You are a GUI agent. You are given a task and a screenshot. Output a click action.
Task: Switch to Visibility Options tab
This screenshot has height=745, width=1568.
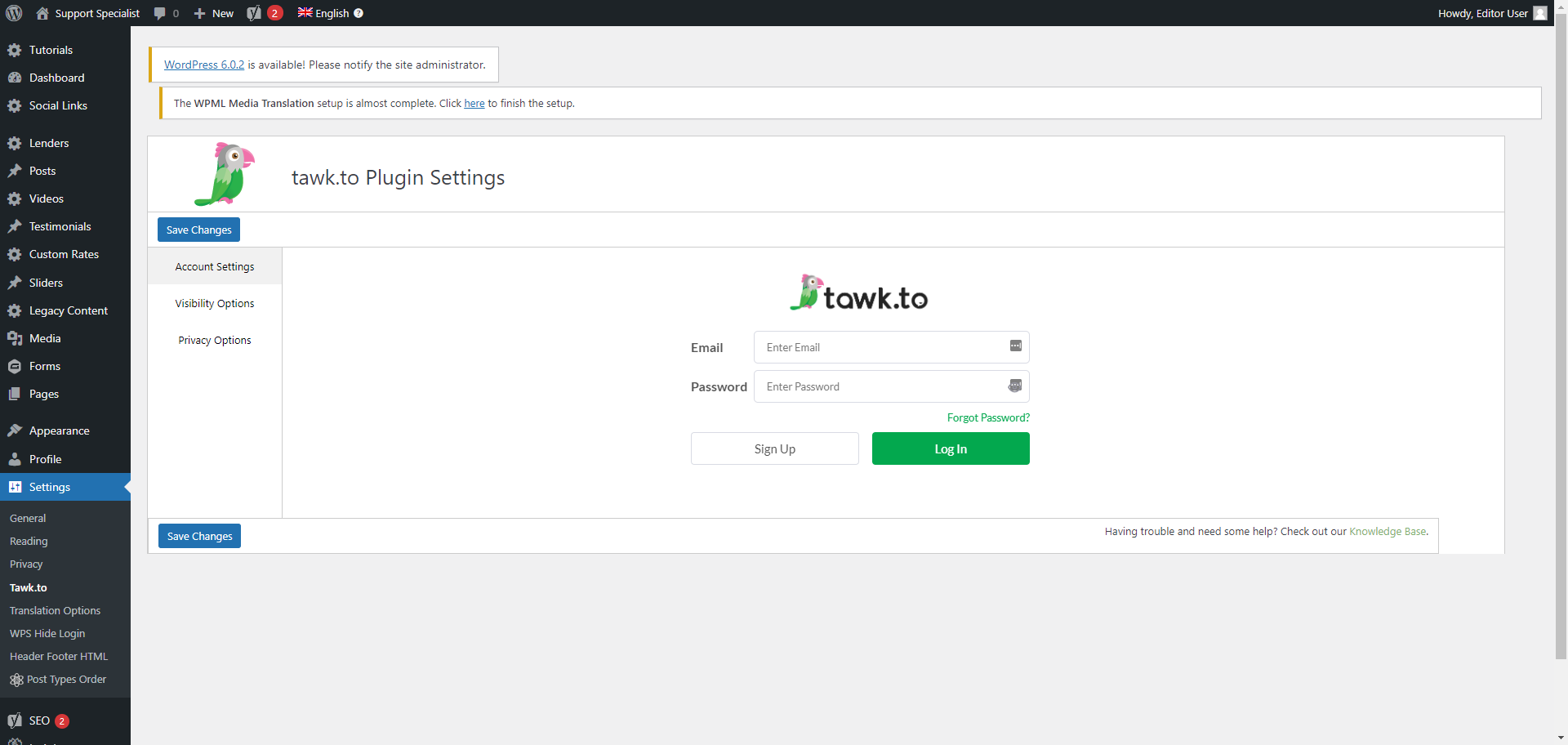pos(215,303)
